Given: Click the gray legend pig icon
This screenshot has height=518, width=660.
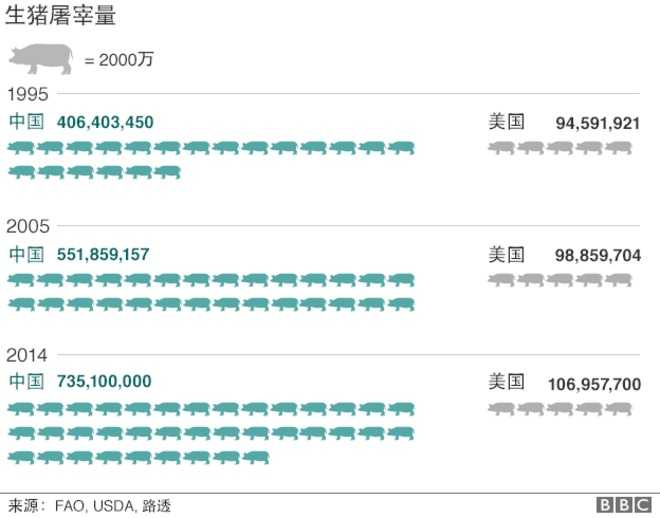Looking at the screenshot, I should (x=41, y=58).
